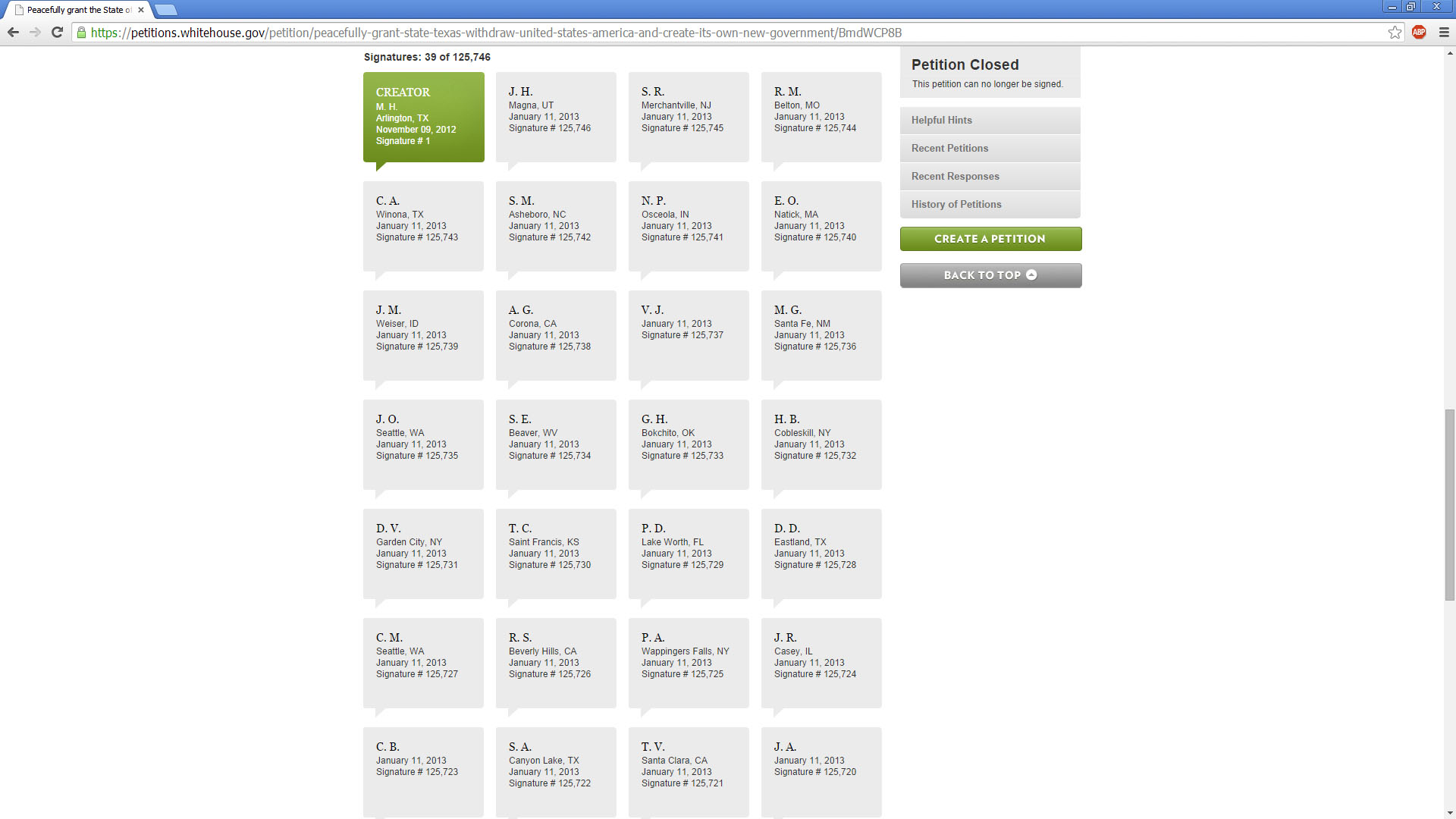Image resolution: width=1456 pixels, height=819 pixels.
Task: Click the green Creator signature card
Action: click(423, 117)
